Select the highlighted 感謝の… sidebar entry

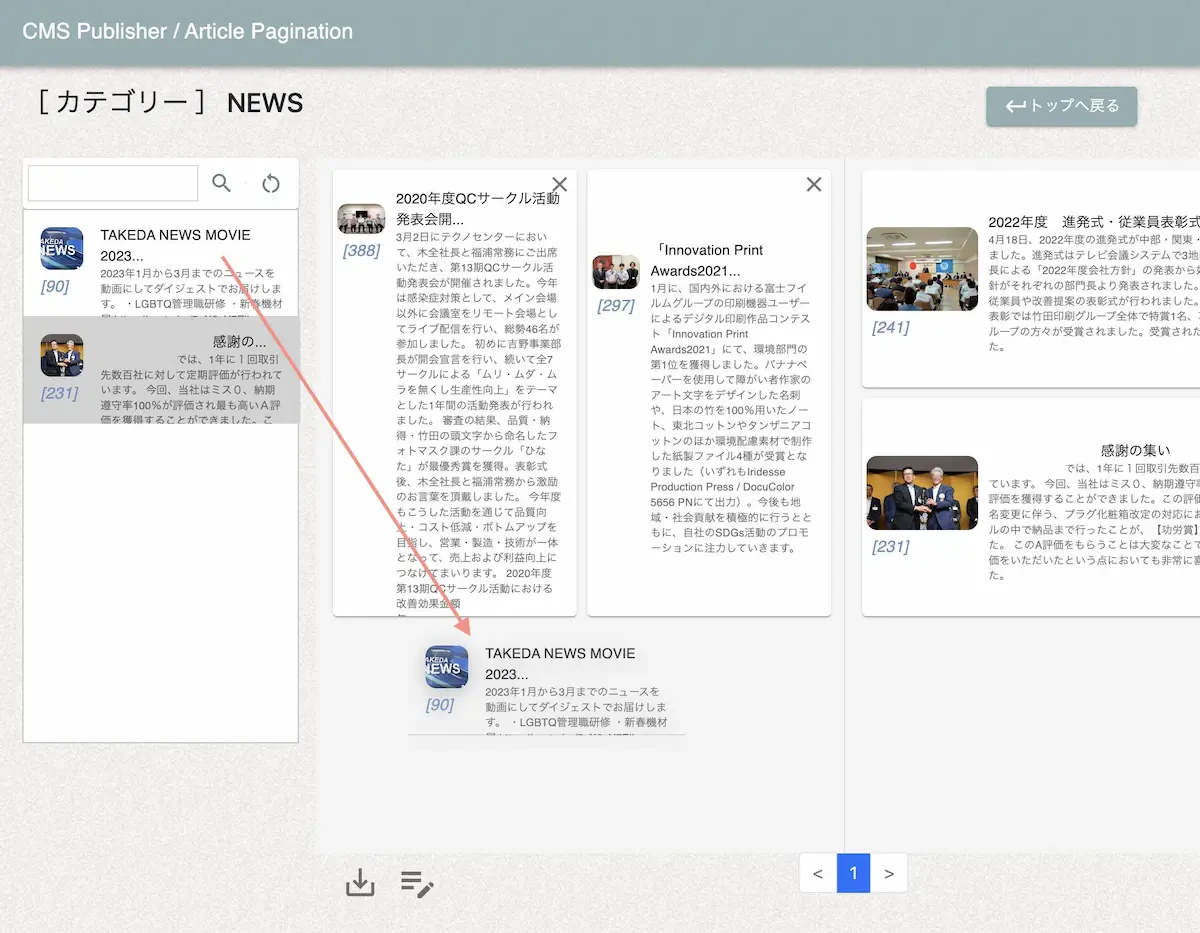click(x=160, y=370)
